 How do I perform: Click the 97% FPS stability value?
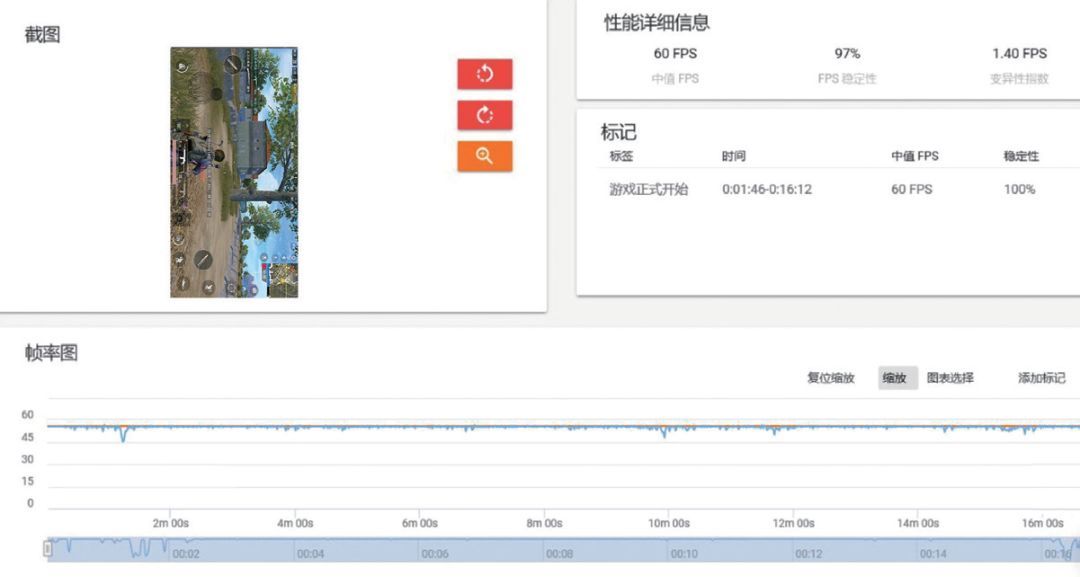847,54
